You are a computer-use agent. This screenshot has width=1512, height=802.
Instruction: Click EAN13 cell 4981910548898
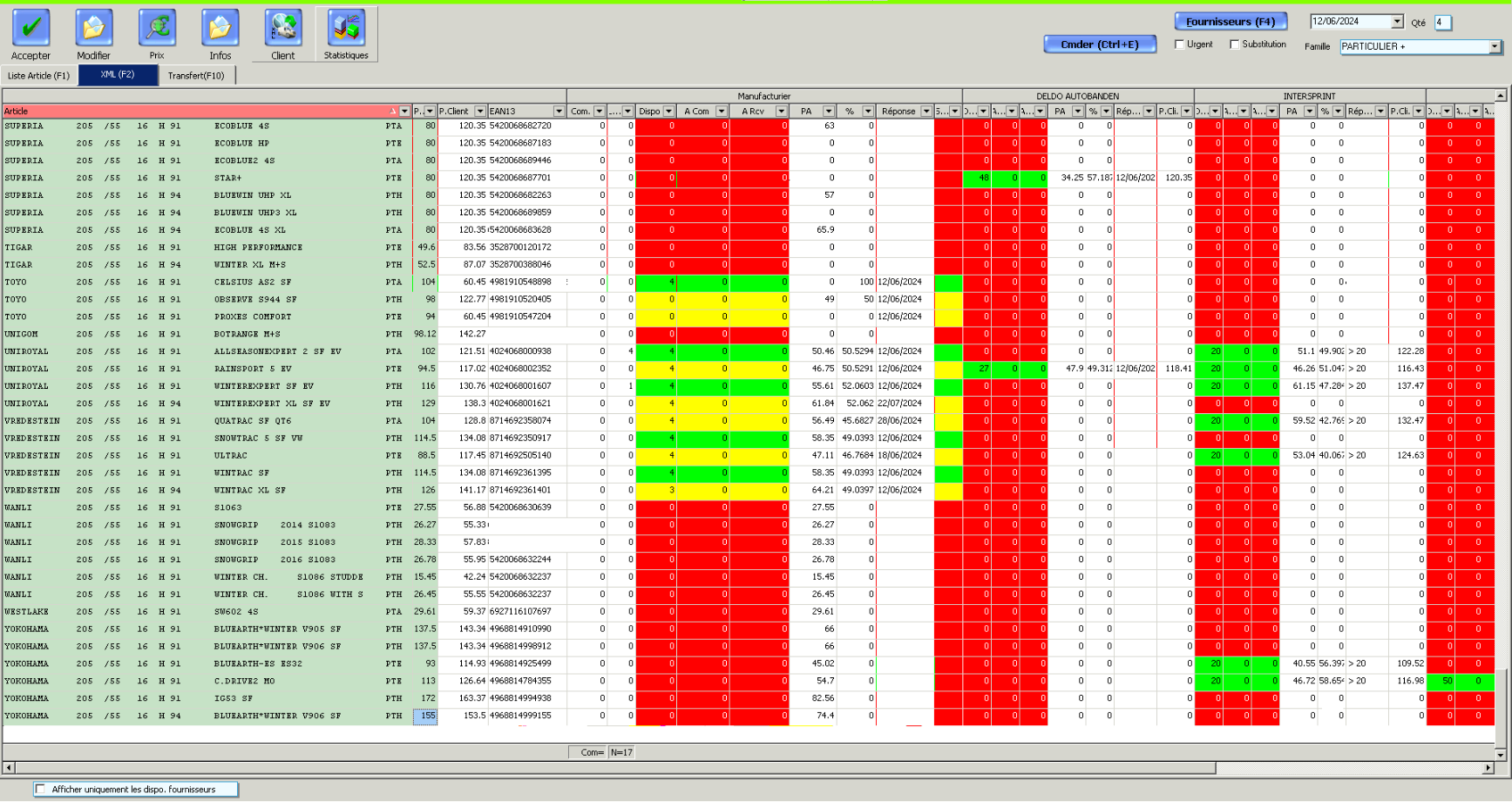(x=526, y=282)
